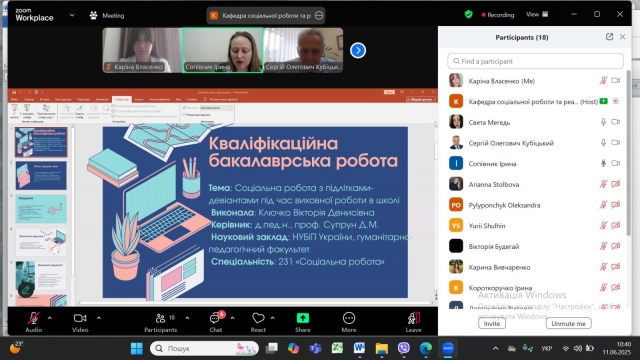Pop out the Participants panel
The height and width of the screenshot is (360, 640).
(x=609, y=37)
